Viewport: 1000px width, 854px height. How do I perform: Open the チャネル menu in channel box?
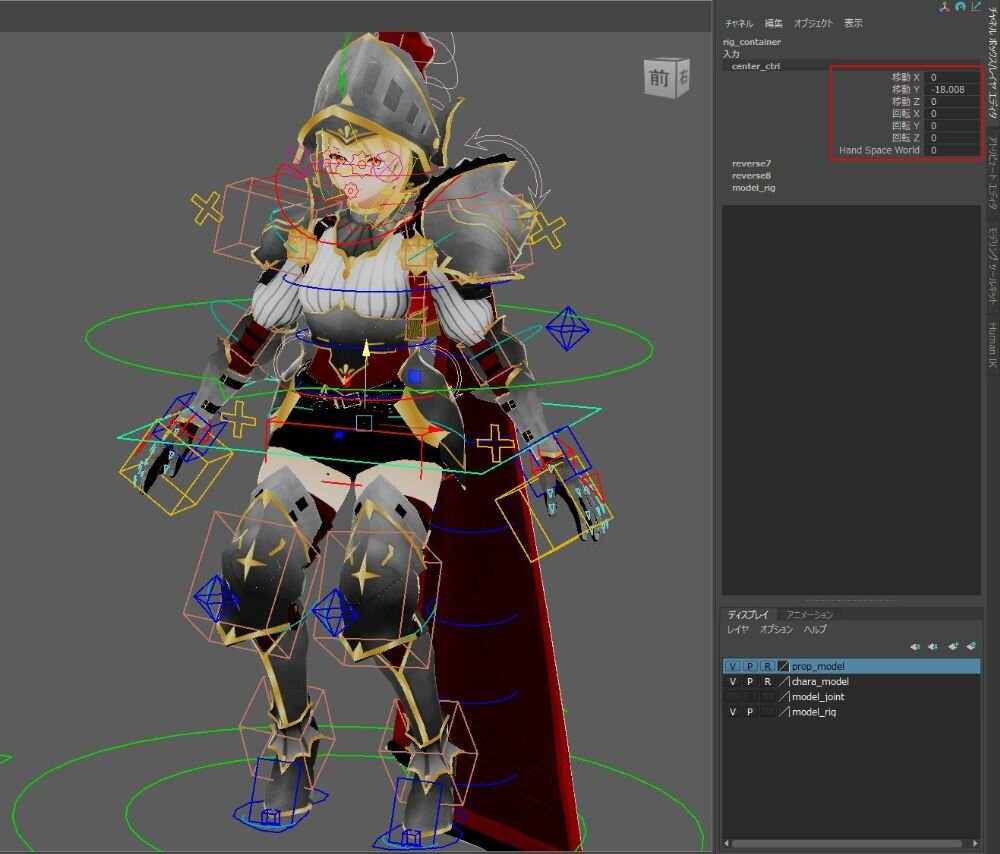pyautogui.click(x=739, y=23)
